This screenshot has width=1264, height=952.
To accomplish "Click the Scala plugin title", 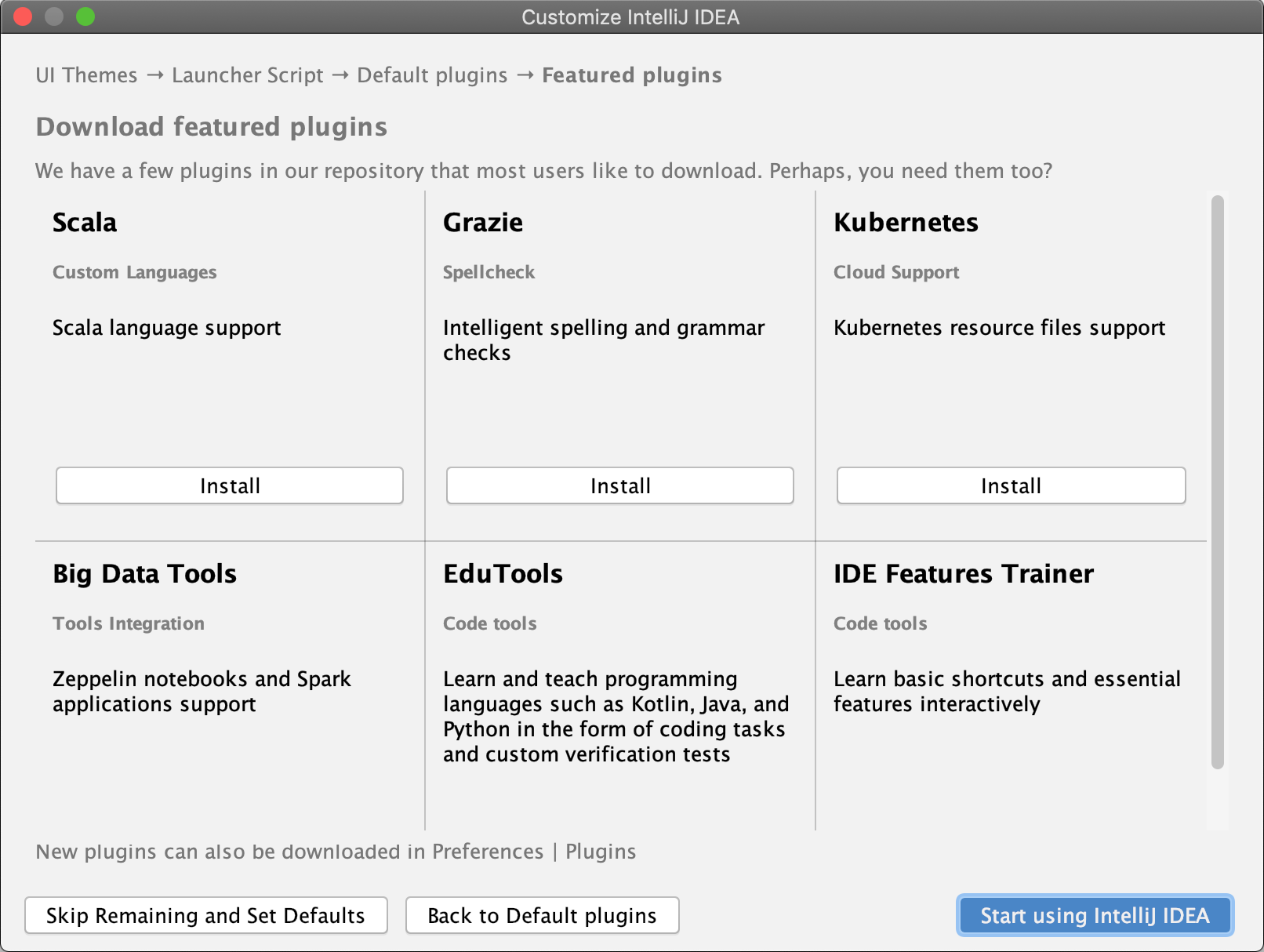I will [84, 223].
